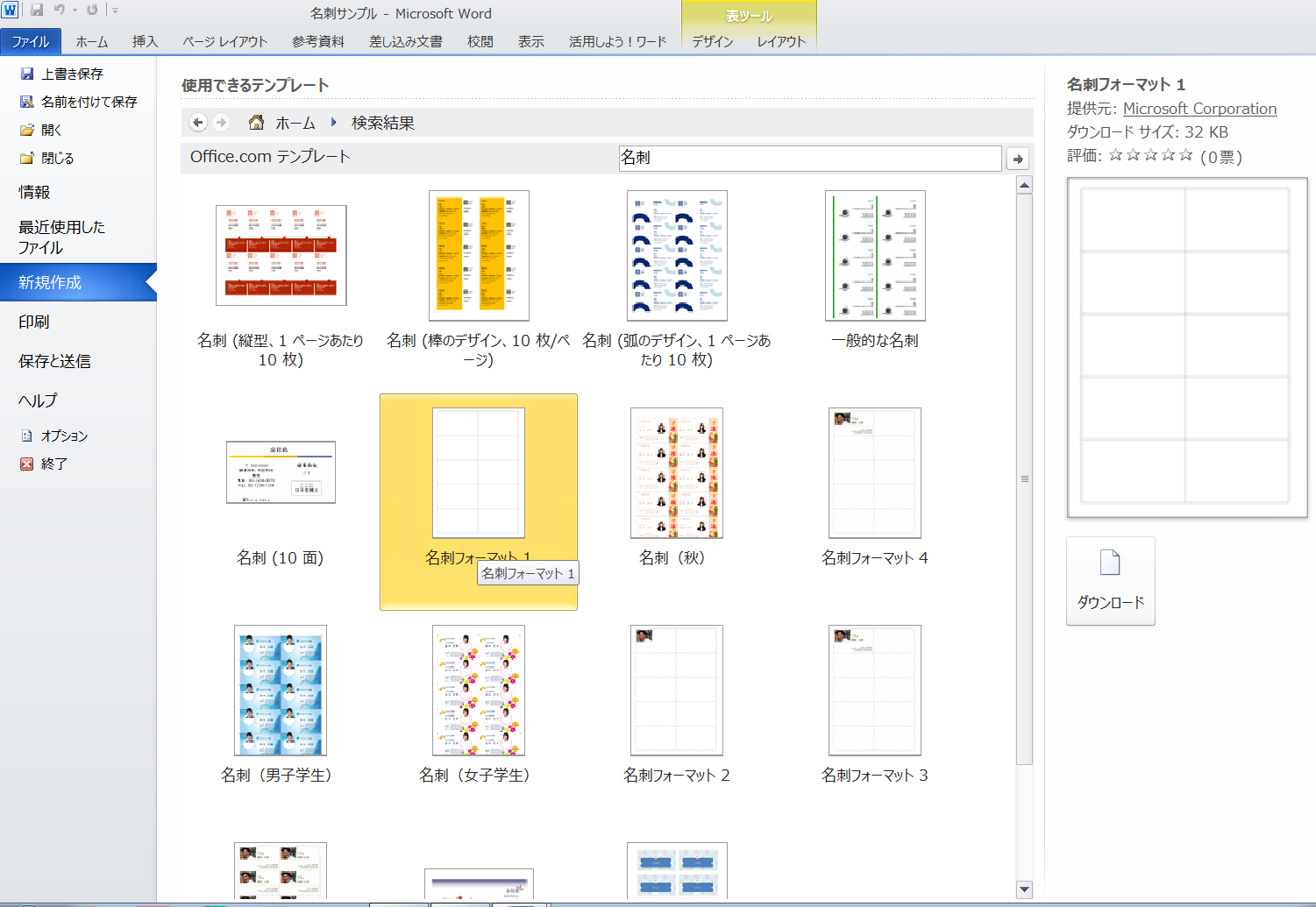The width and height of the screenshot is (1316, 907).
Task: Open the 参考資料 tab
Action: pyautogui.click(x=318, y=41)
